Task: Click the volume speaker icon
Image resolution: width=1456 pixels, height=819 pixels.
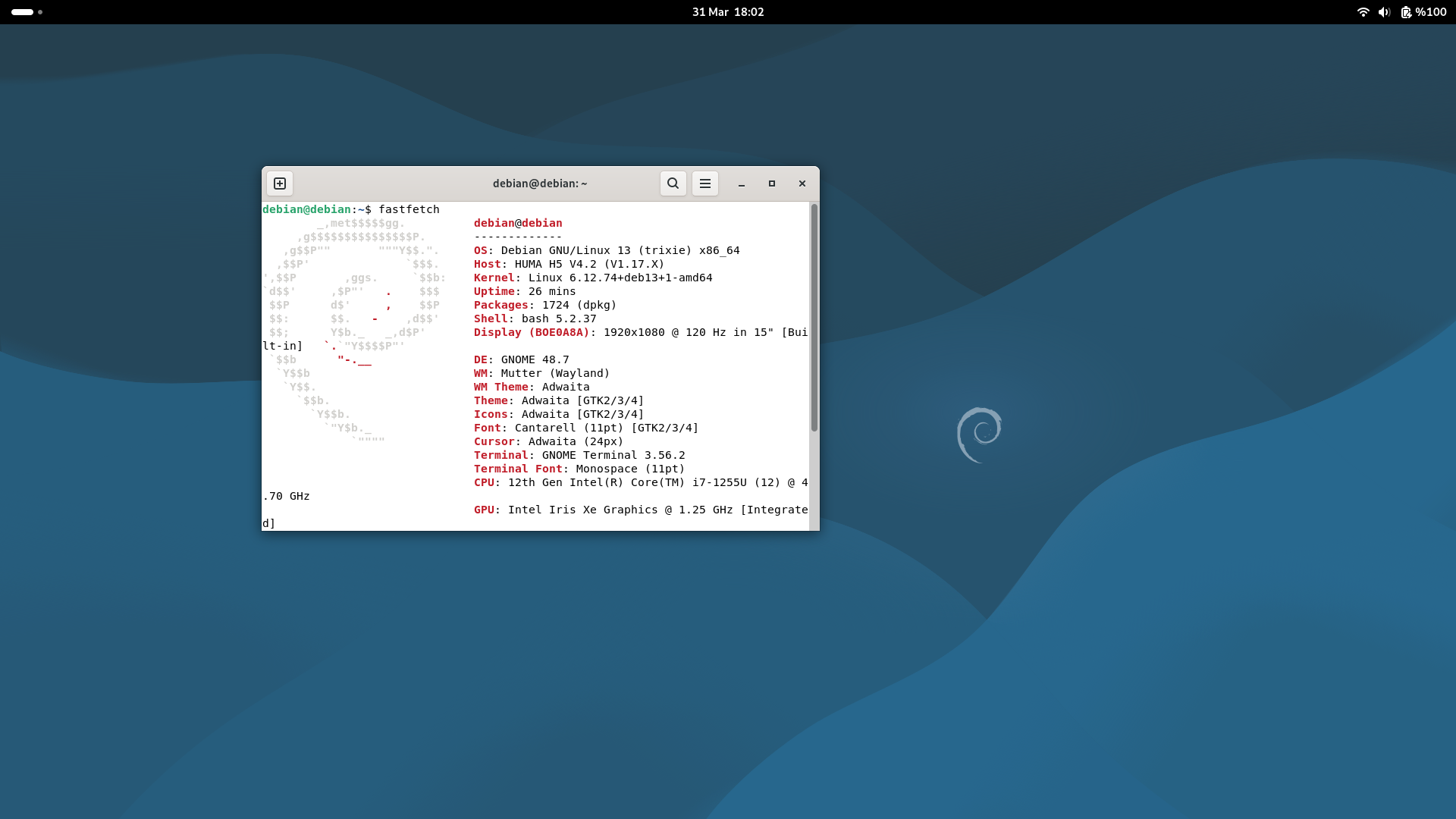Action: pos(1384,12)
